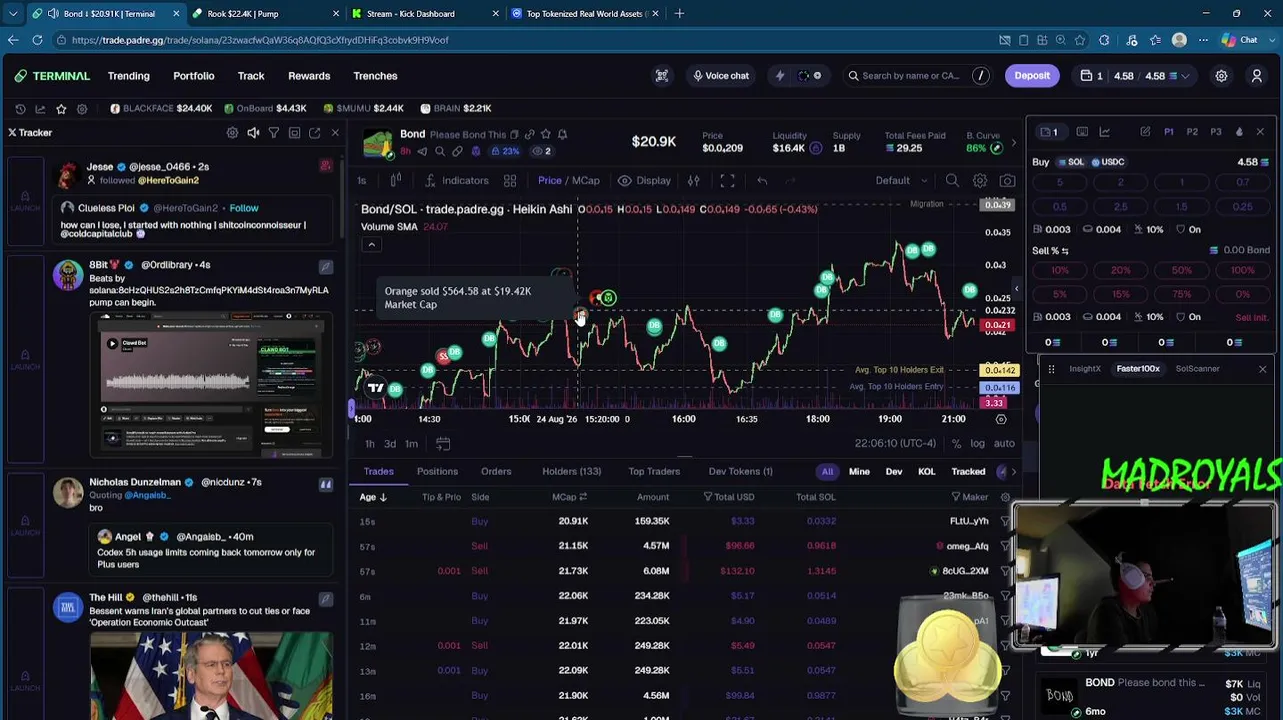The width and height of the screenshot is (1283, 720).
Task: Set a price alert bell for Bond
Action: (562, 134)
